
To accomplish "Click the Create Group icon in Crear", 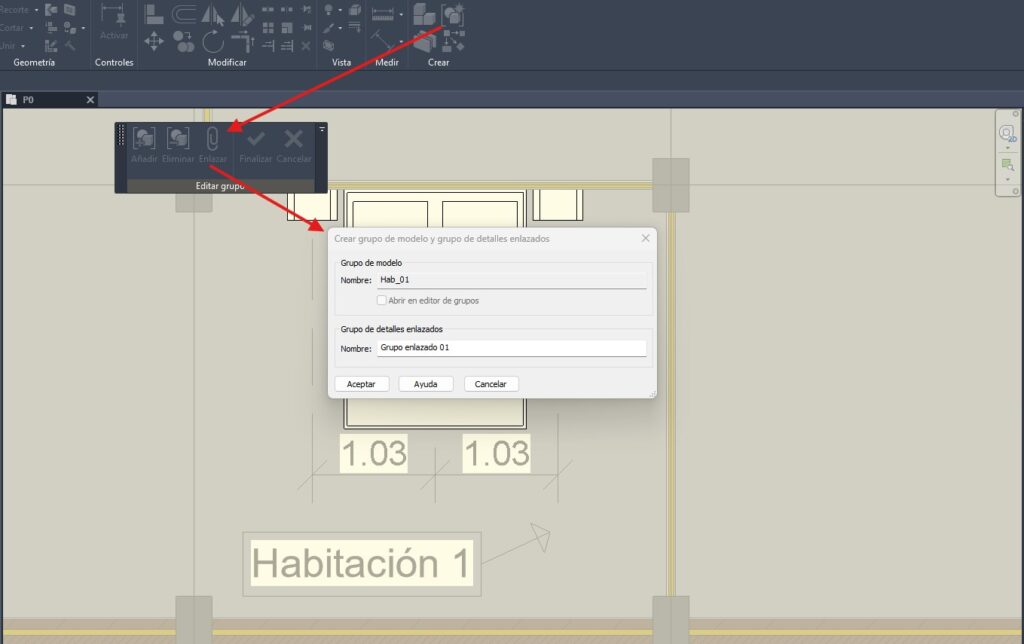I will click(453, 14).
